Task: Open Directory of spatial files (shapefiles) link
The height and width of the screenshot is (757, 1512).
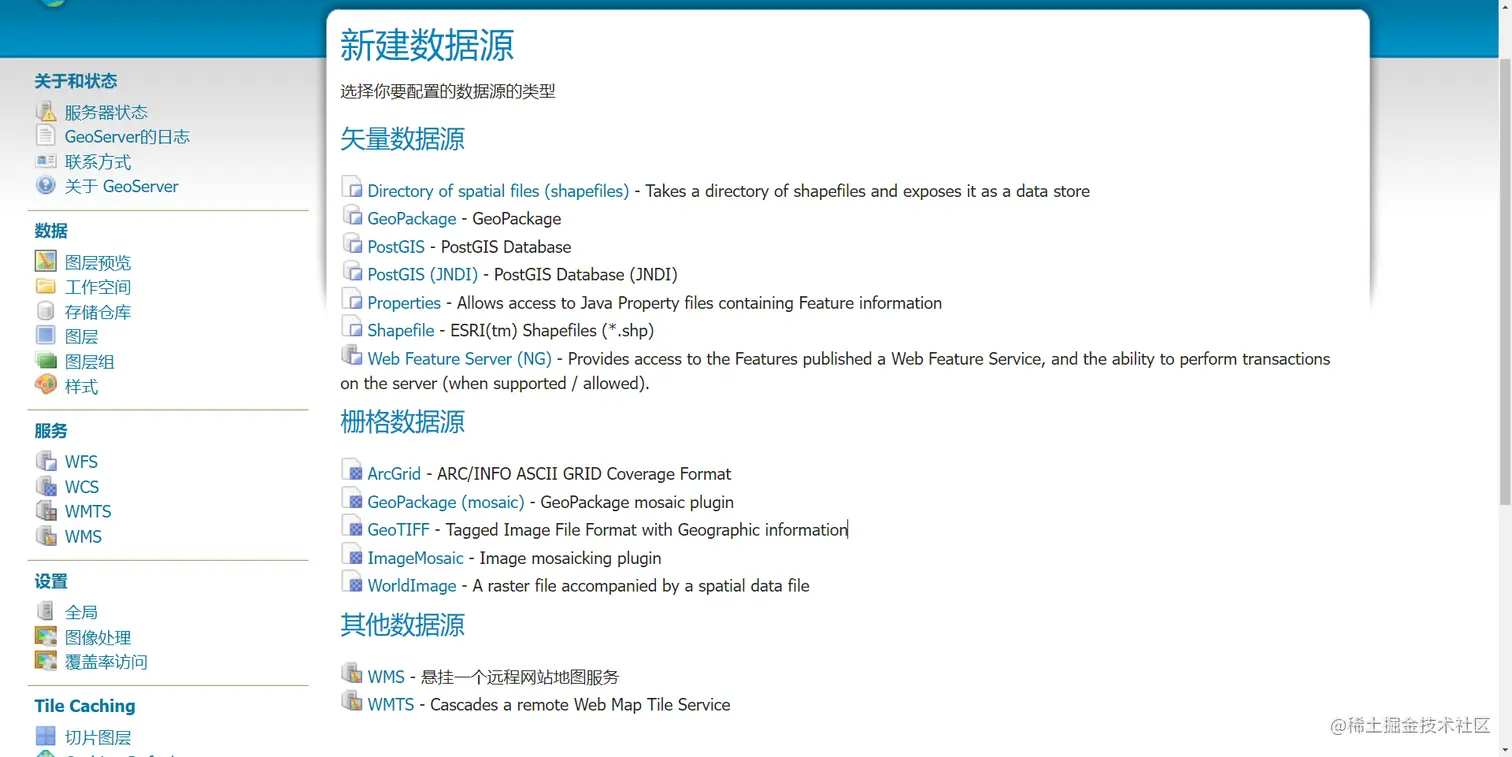Action: coord(498,191)
